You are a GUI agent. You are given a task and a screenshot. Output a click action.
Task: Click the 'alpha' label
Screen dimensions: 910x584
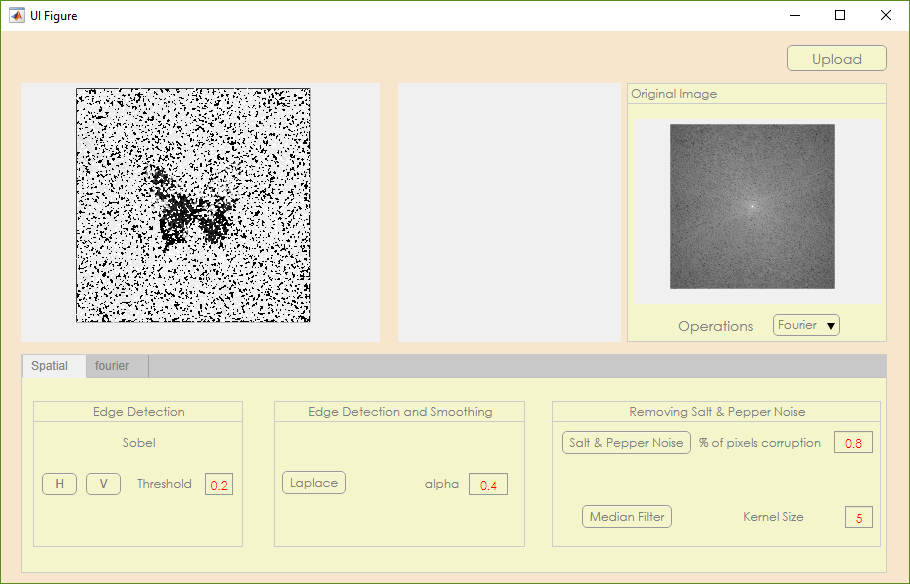pyautogui.click(x=442, y=484)
